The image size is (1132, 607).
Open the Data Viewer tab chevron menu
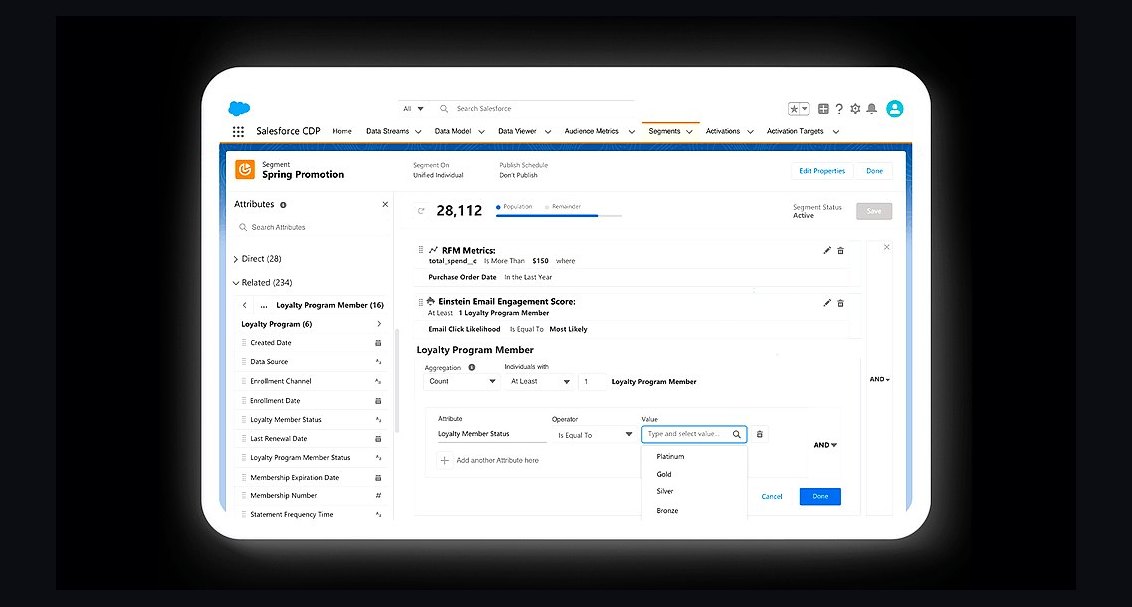pos(548,131)
